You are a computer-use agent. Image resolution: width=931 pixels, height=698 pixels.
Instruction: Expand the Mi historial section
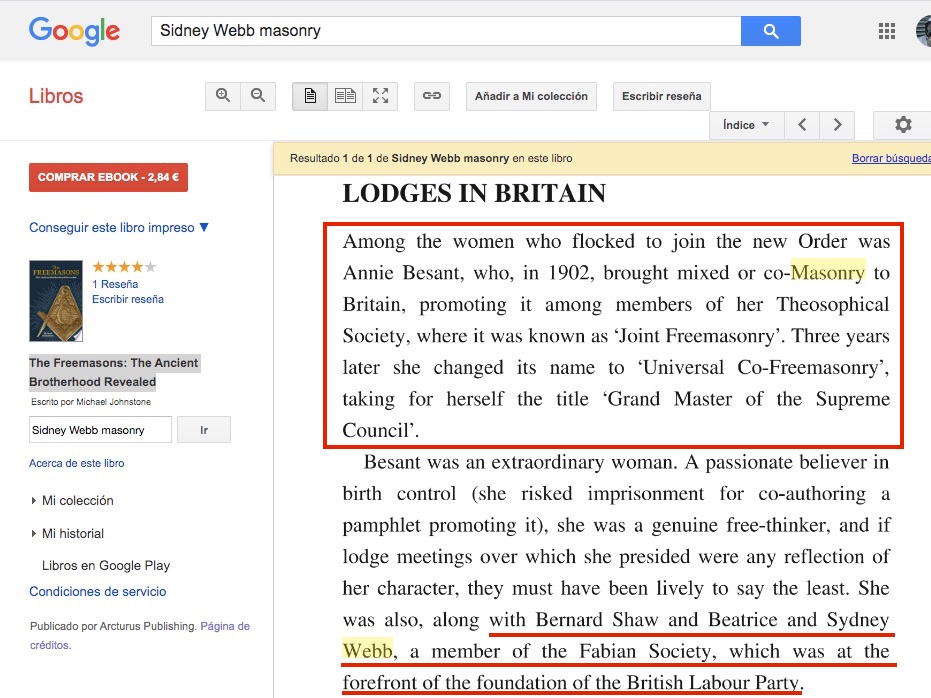click(72, 533)
